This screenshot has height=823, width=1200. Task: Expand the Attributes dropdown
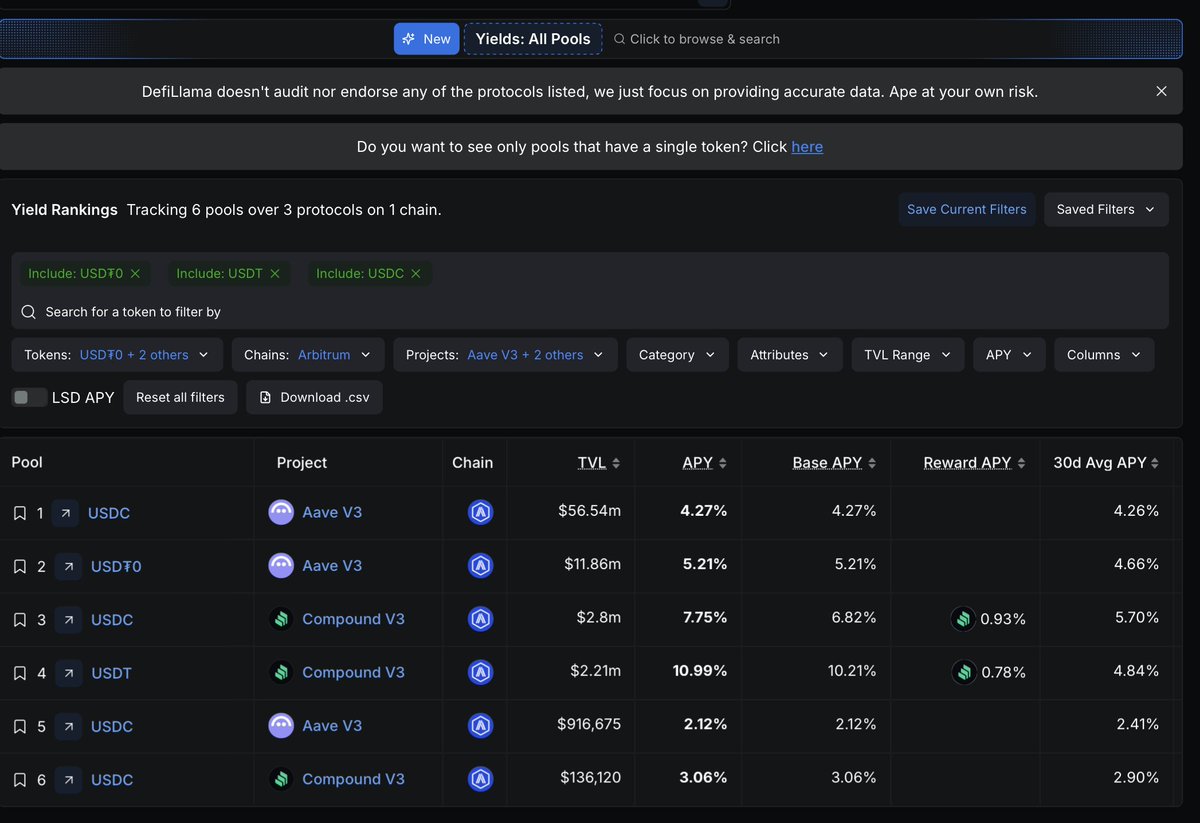(x=790, y=355)
